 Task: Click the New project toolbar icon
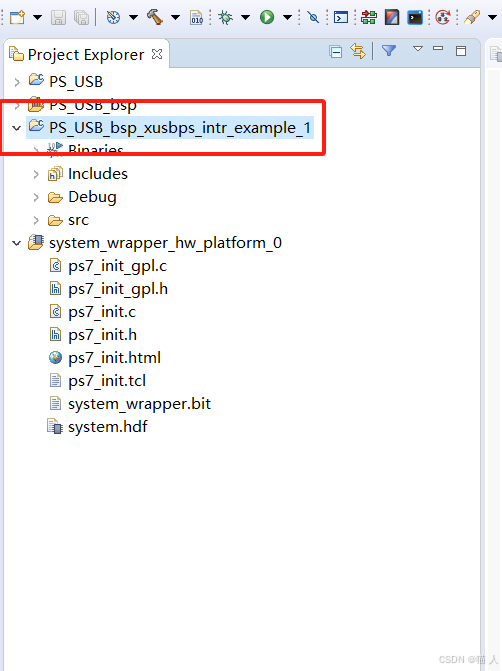pos(18,18)
